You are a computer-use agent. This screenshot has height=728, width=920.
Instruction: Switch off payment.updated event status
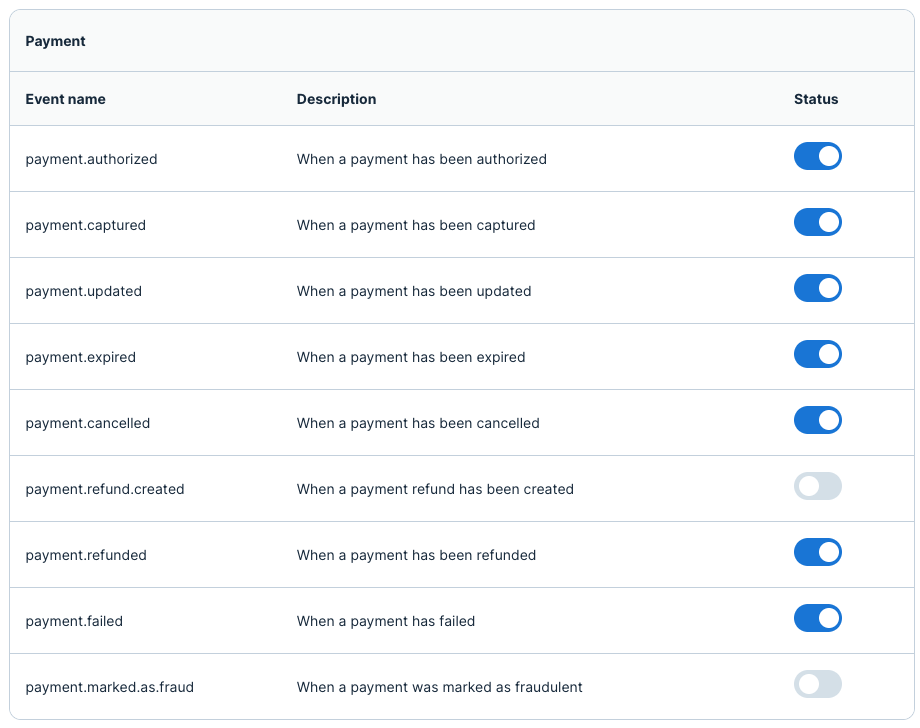(817, 289)
